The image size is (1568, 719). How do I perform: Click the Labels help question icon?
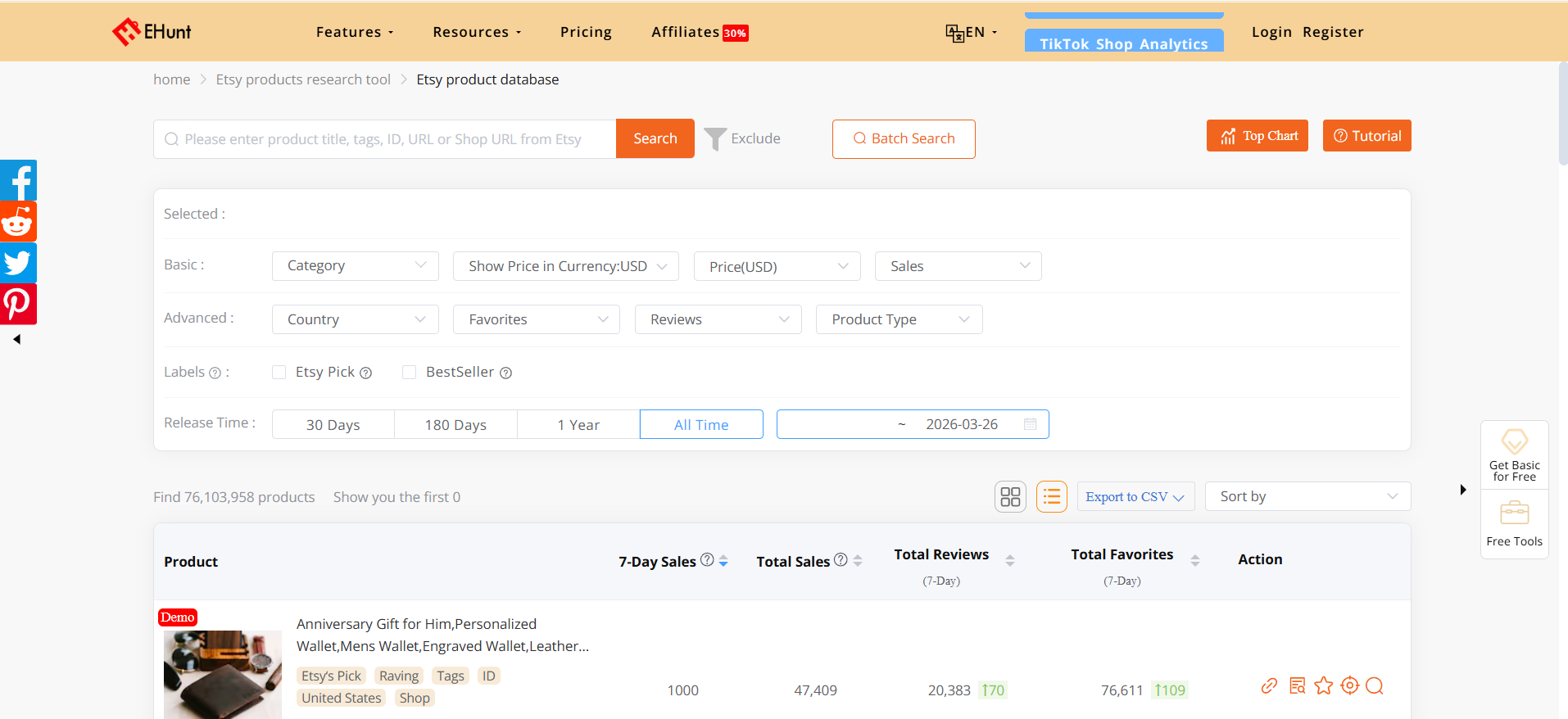[215, 373]
